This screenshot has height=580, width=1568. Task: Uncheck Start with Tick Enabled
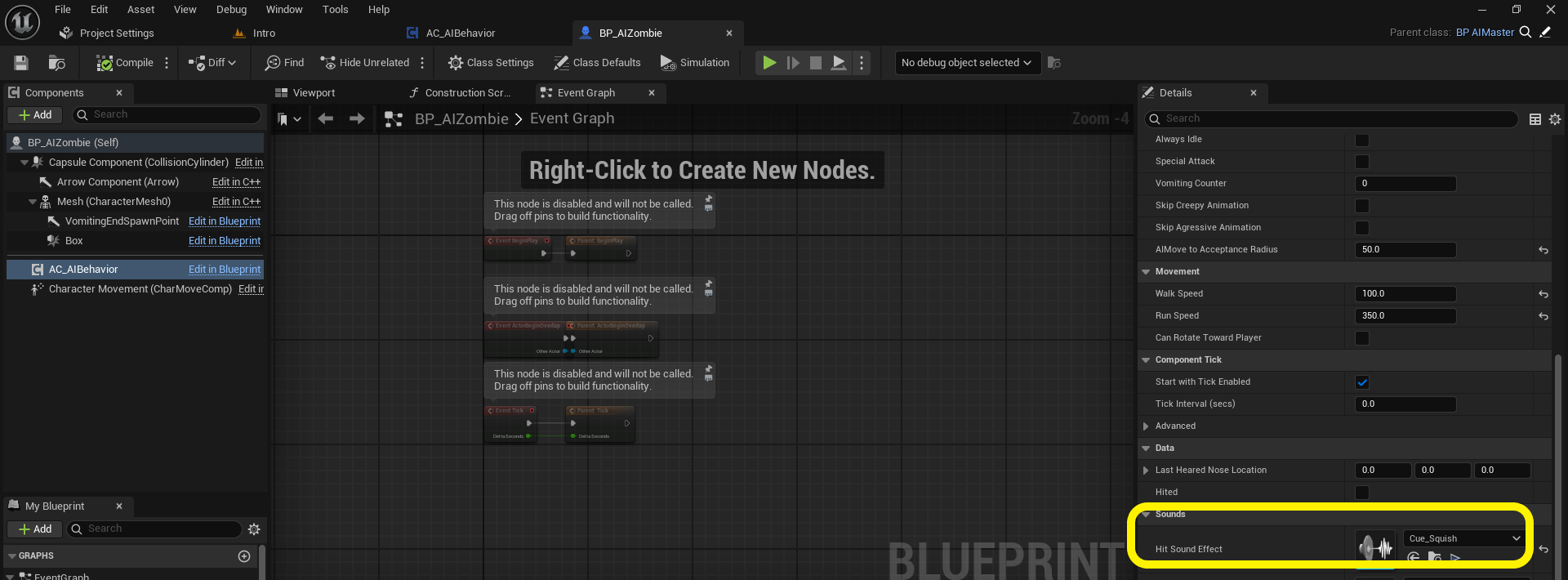tap(1361, 382)
